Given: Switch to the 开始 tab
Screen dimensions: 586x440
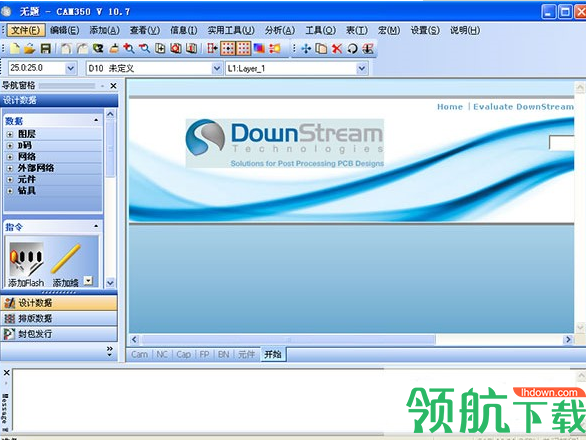Looking at the screenshot, I should (273, 354).
